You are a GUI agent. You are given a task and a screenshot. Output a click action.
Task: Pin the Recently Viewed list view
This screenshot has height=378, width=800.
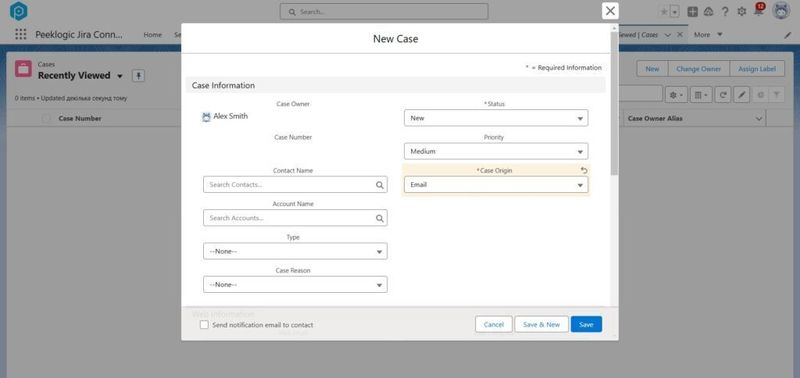click(x=138, y=76)
